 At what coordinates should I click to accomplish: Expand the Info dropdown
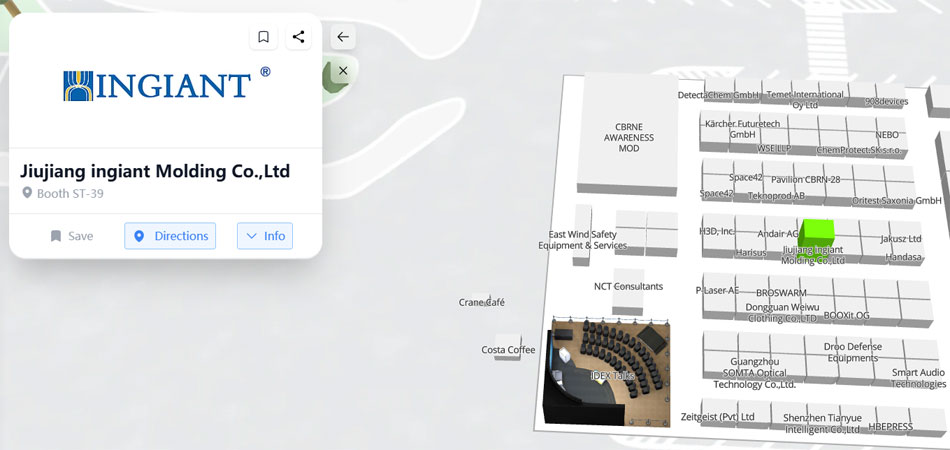[265, 236]
